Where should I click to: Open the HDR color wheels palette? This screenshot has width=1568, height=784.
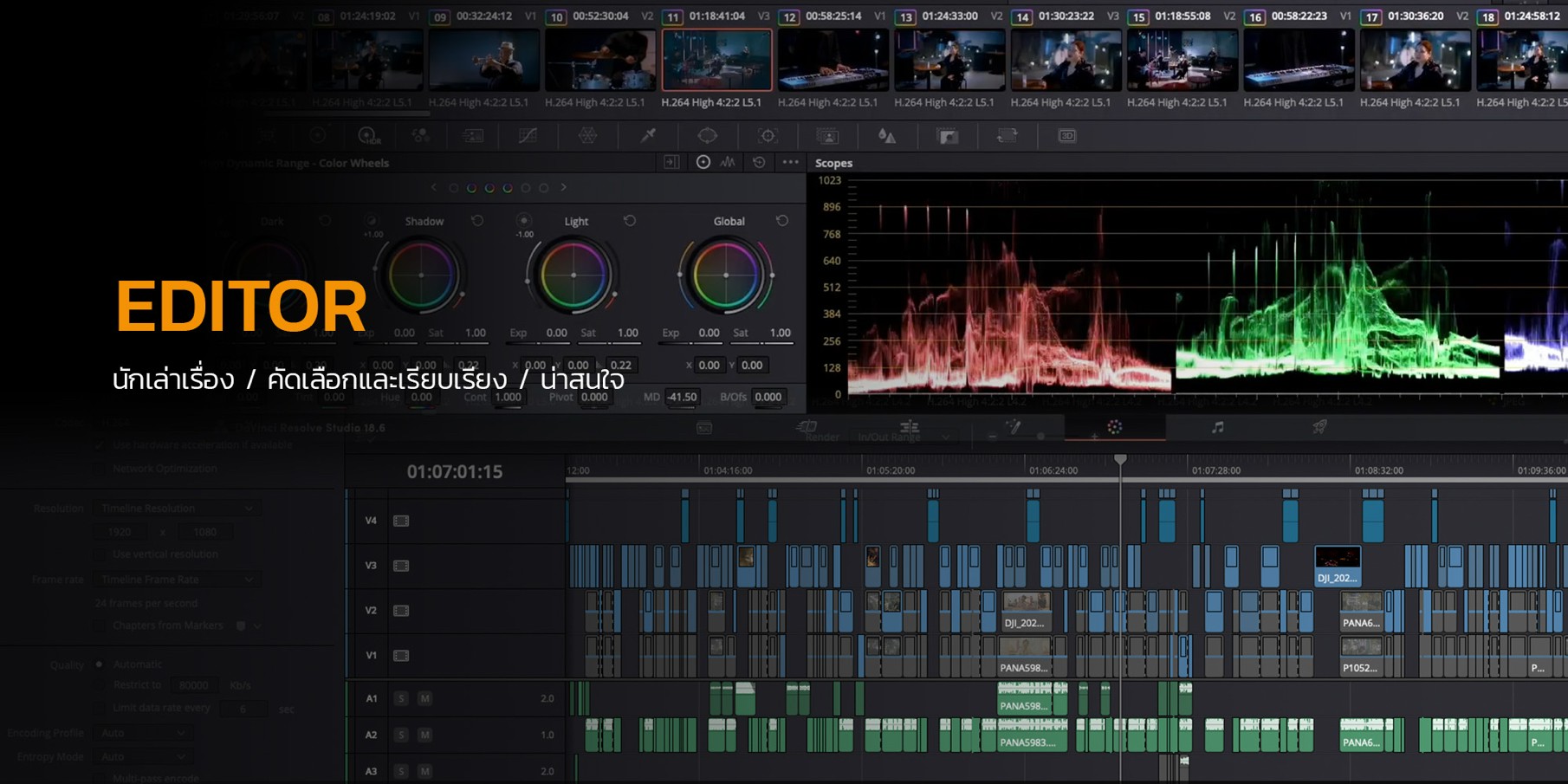(x=367, y=136)
